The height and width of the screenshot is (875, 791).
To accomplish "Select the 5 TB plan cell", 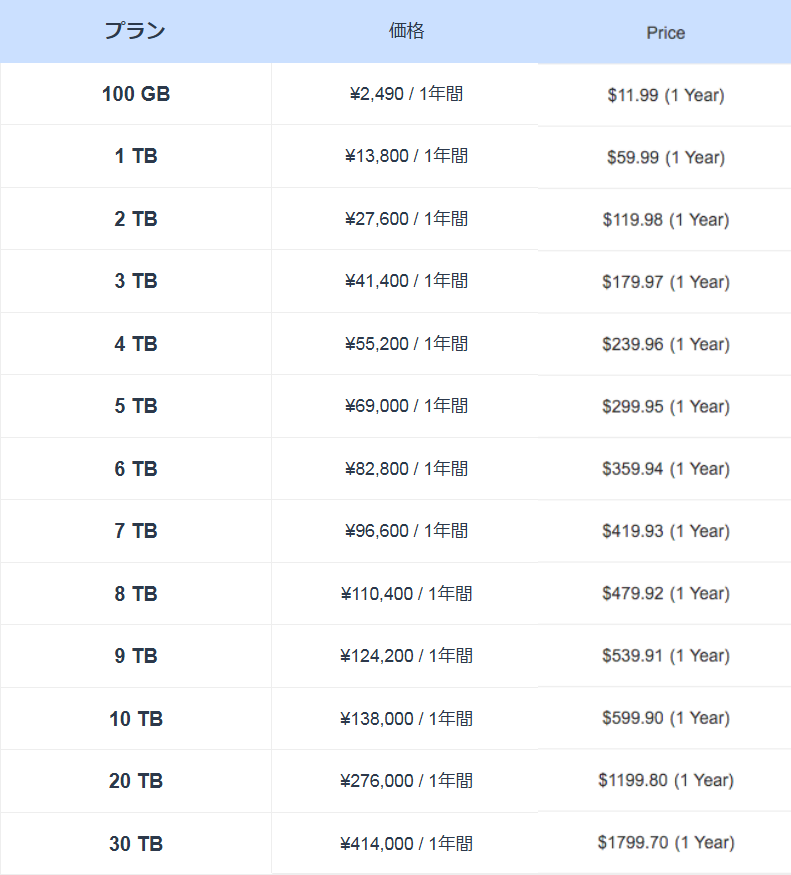I will pos(136,406).
